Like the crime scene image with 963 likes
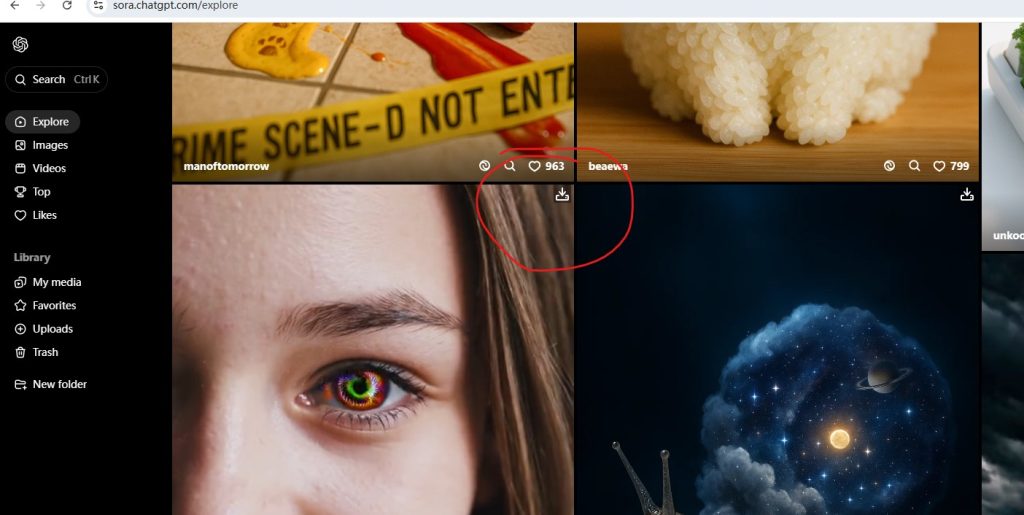Screen dimensions: 1024x515 click(534, 166)
